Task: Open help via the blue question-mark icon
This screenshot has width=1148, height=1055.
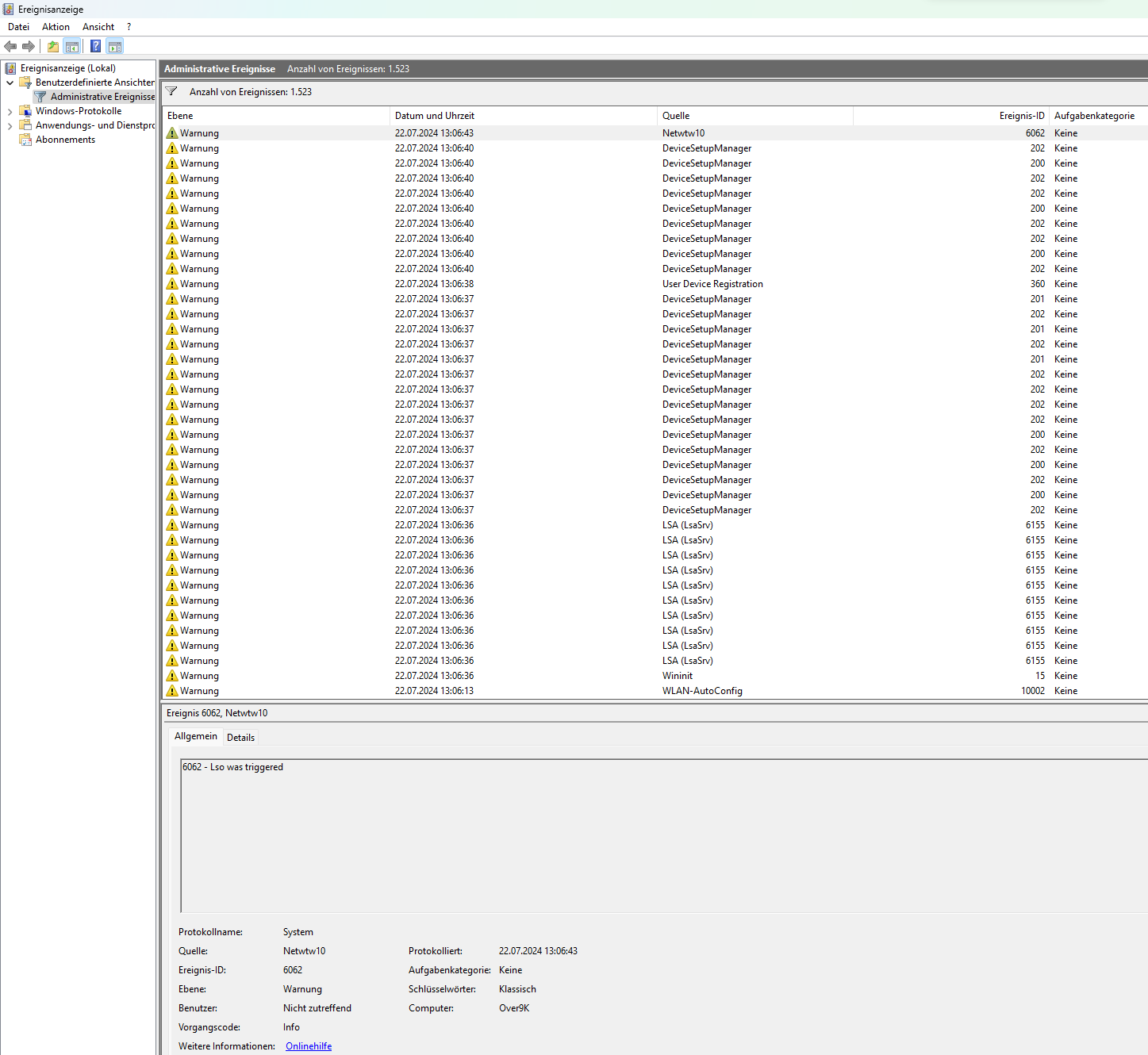Action: [96, 46]
